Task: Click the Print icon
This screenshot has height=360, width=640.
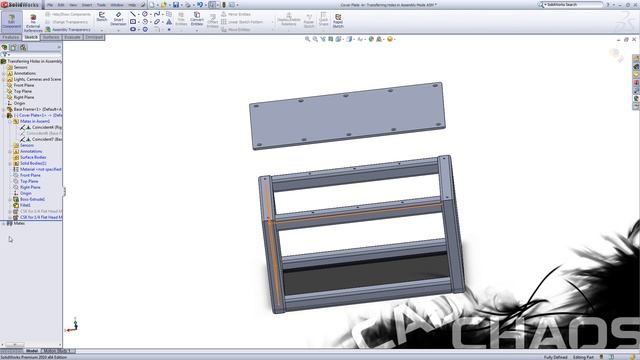Action: click(x=188, y=5)
